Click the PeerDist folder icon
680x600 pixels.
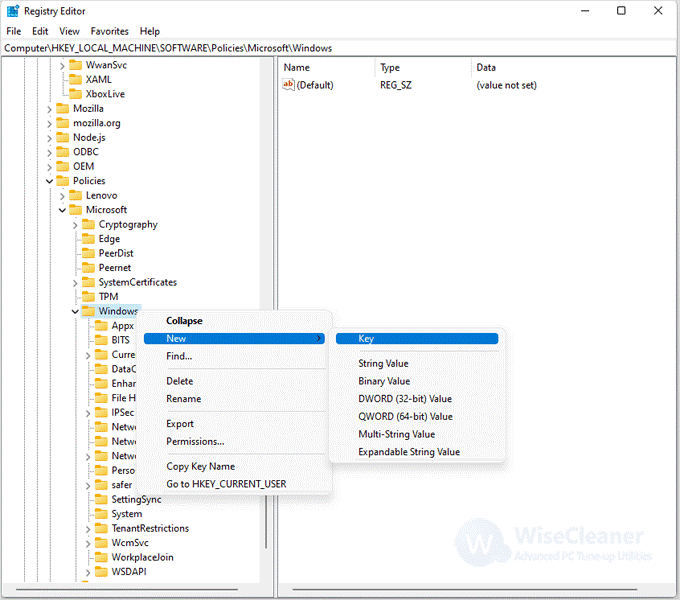click(88, 253)
